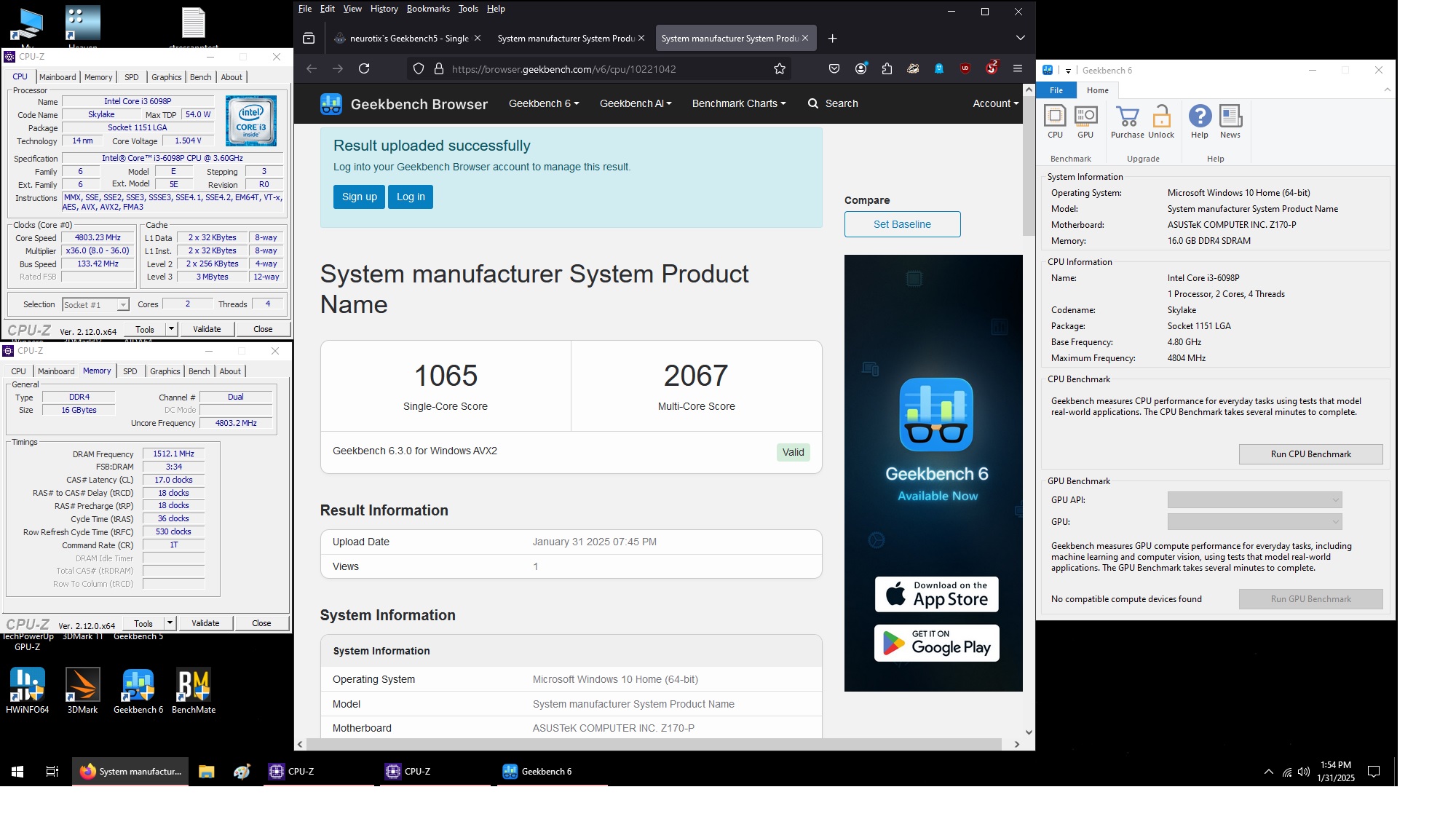The image size is (1456, 819).
Task: Open Bookmarks menu in Firefox
Action: click(x=428, y=9)
